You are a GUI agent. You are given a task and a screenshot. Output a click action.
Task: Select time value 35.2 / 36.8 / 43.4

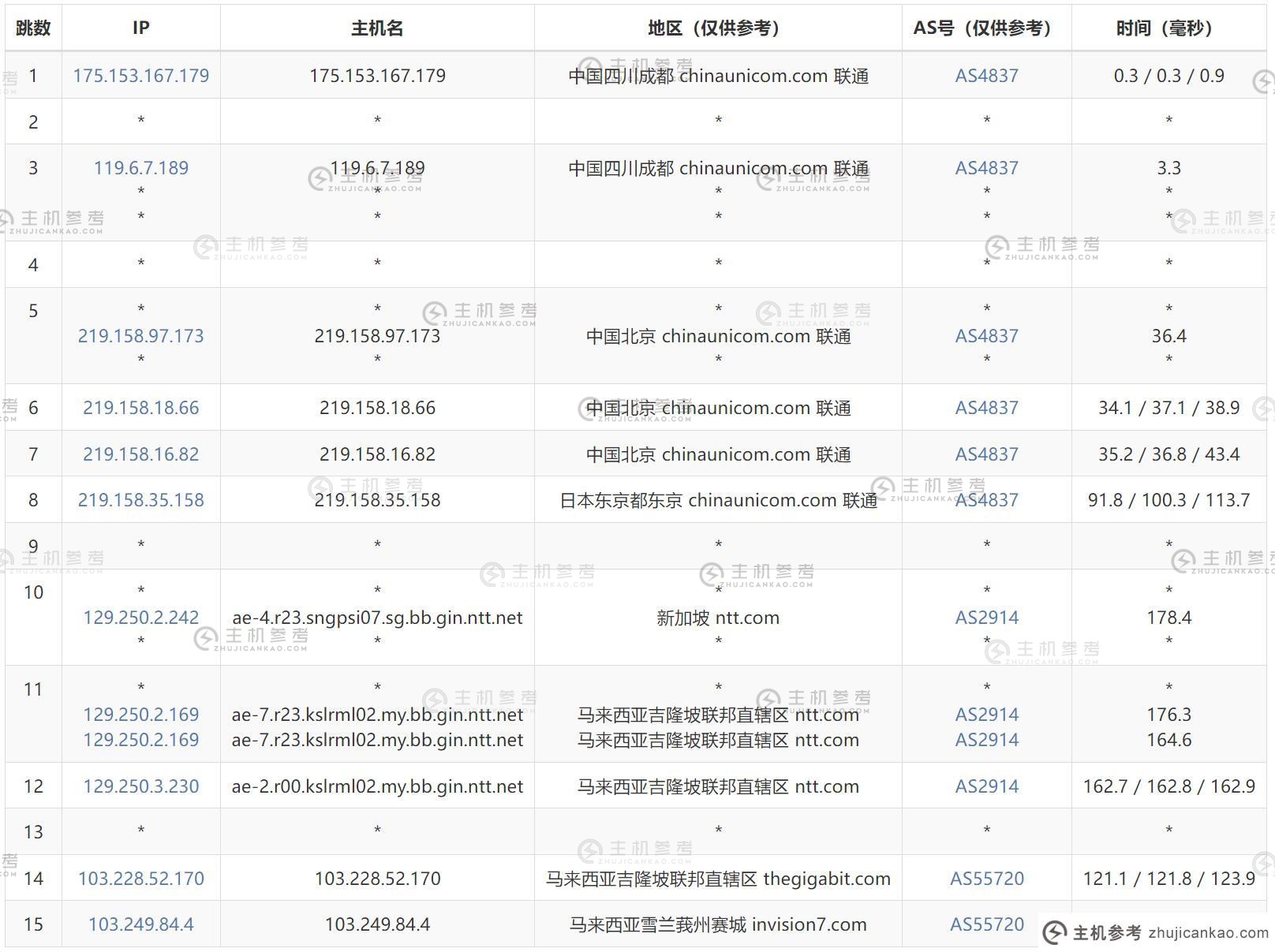click(x=1168, y=454)
